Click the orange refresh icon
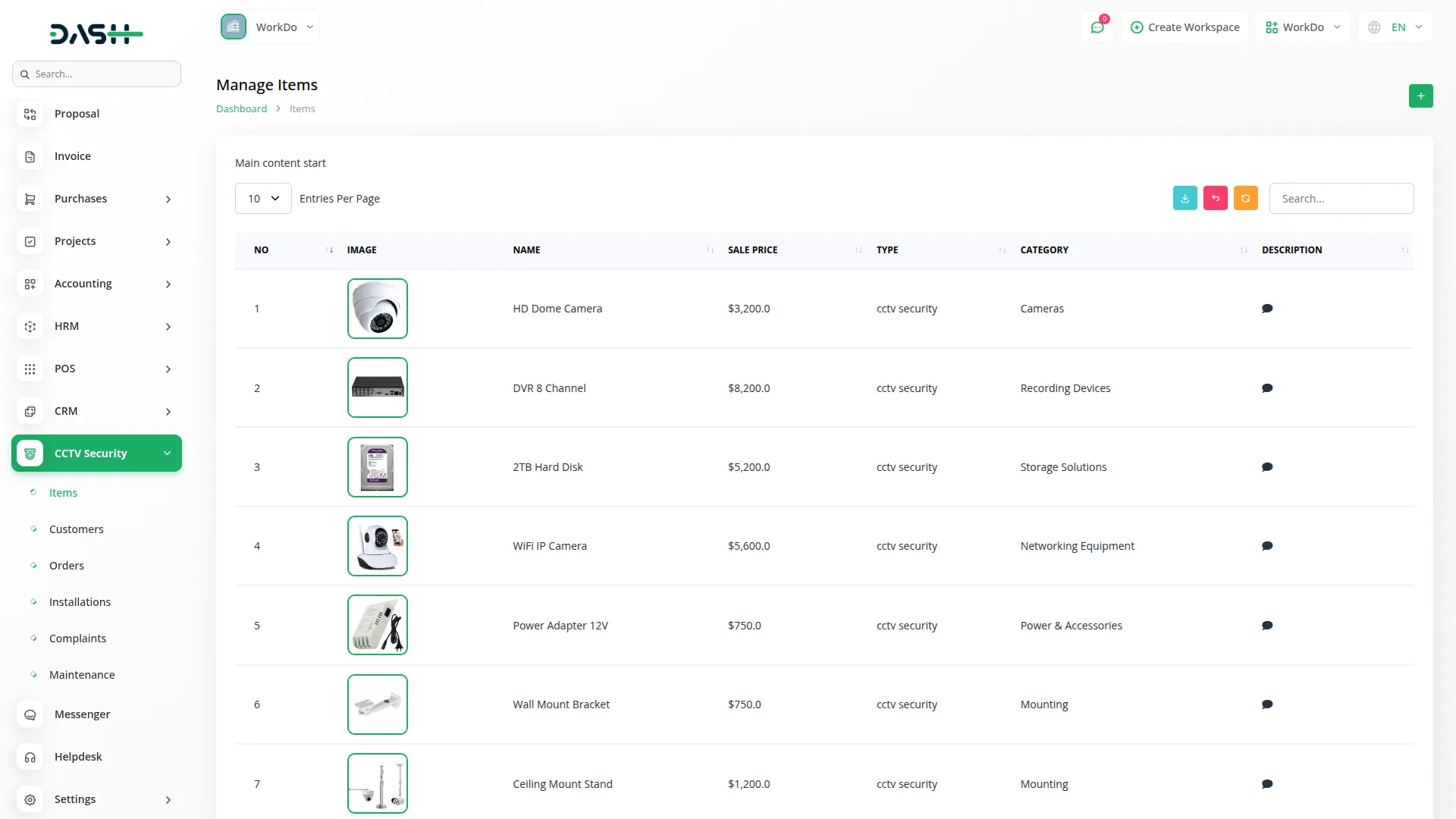This screenshot has height=819, width=1456. click(x=1245, y=198)
